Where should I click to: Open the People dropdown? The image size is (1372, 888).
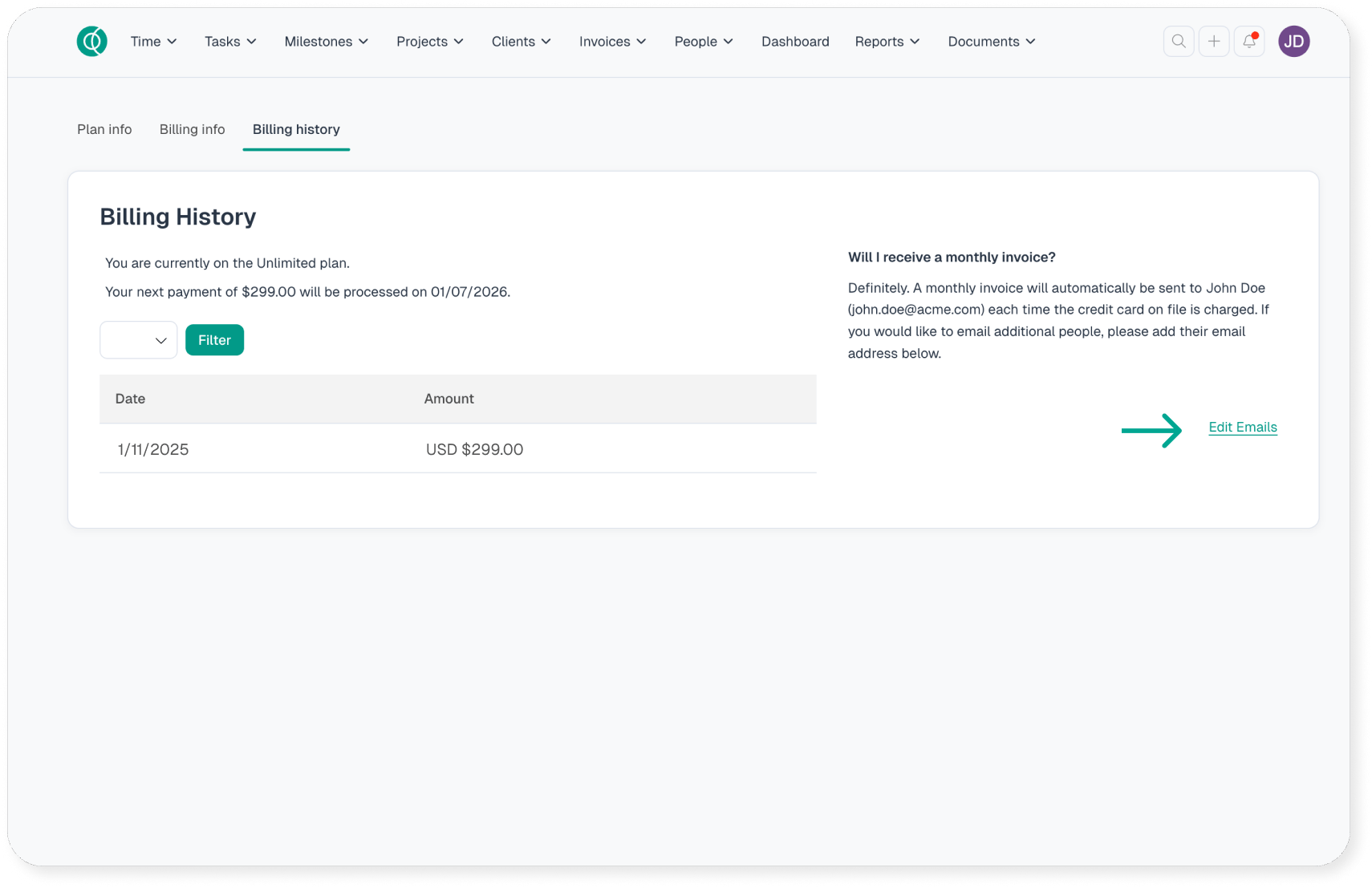click(x=703, y=42)
